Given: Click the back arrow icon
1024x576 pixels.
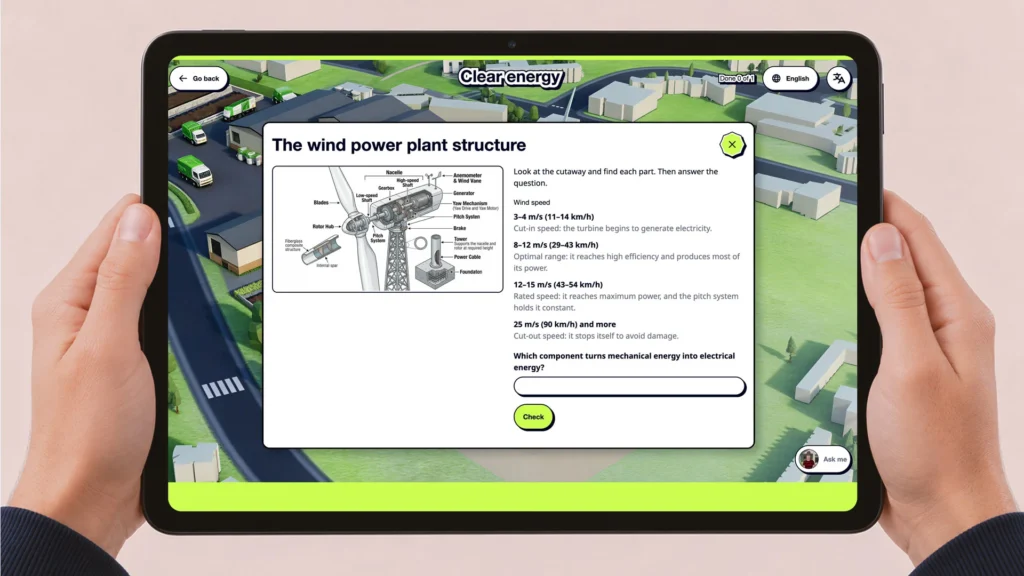Looking at the screenshot, I should pos(183,78).
